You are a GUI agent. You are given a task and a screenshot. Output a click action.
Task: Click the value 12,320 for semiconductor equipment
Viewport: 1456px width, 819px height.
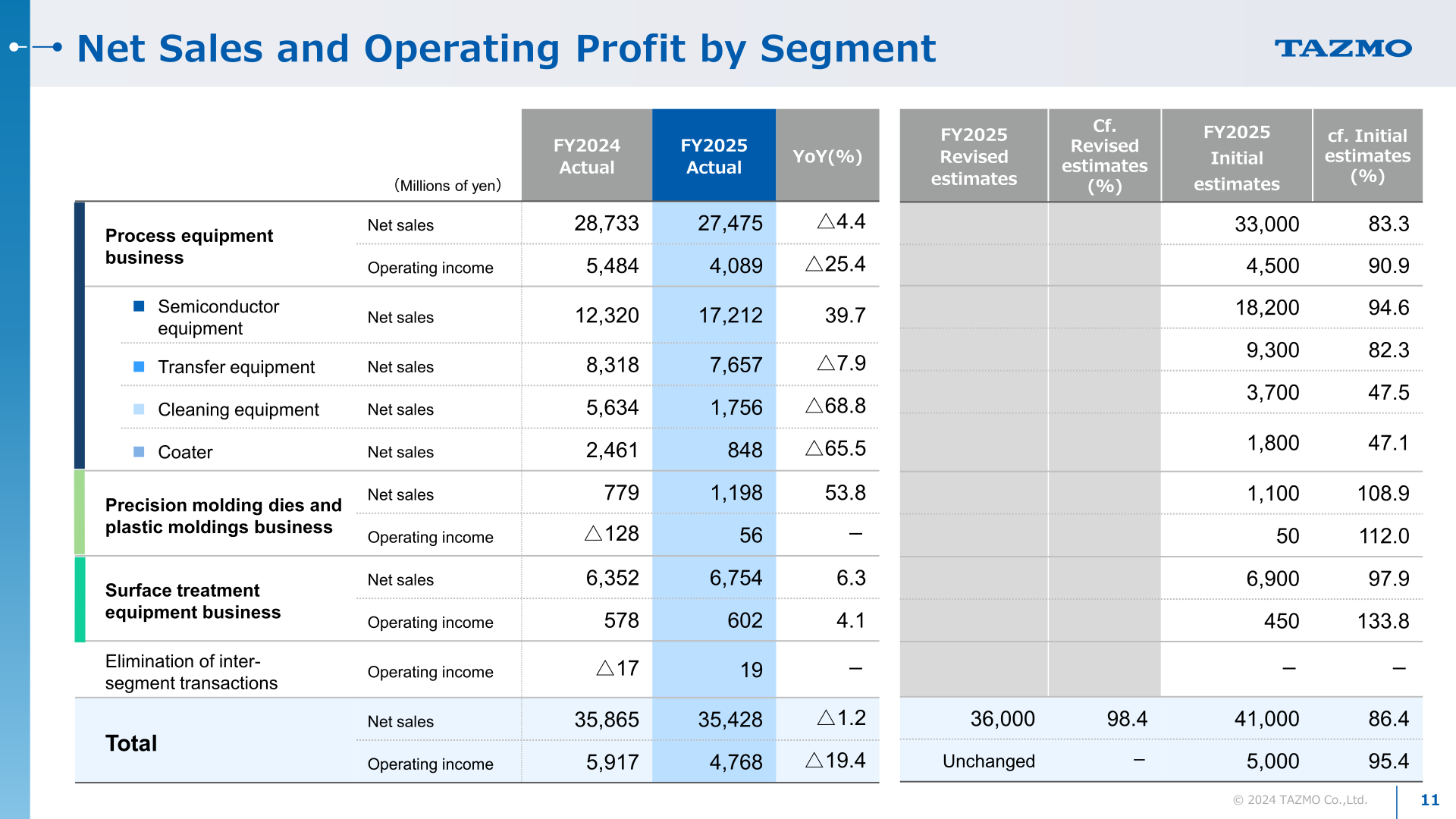606,315
